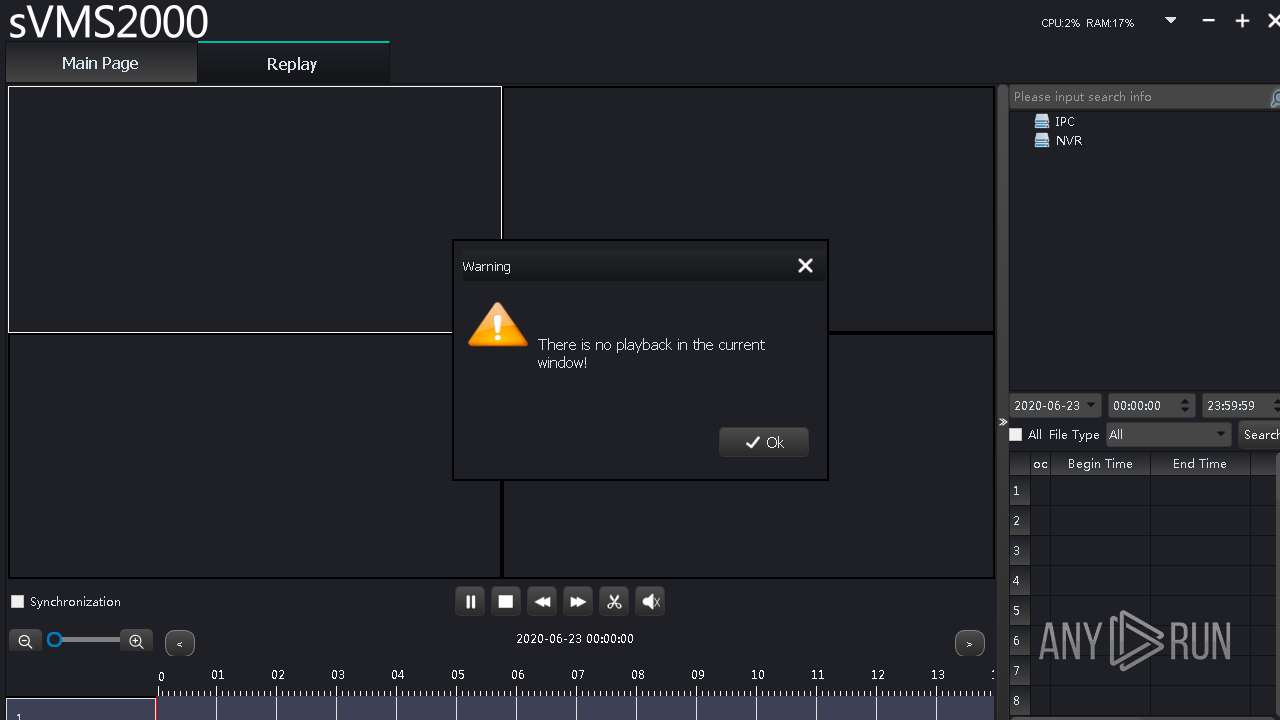Adjust the timeline zoom slider handle
The image size is (1280, 720).
[55, 639]
